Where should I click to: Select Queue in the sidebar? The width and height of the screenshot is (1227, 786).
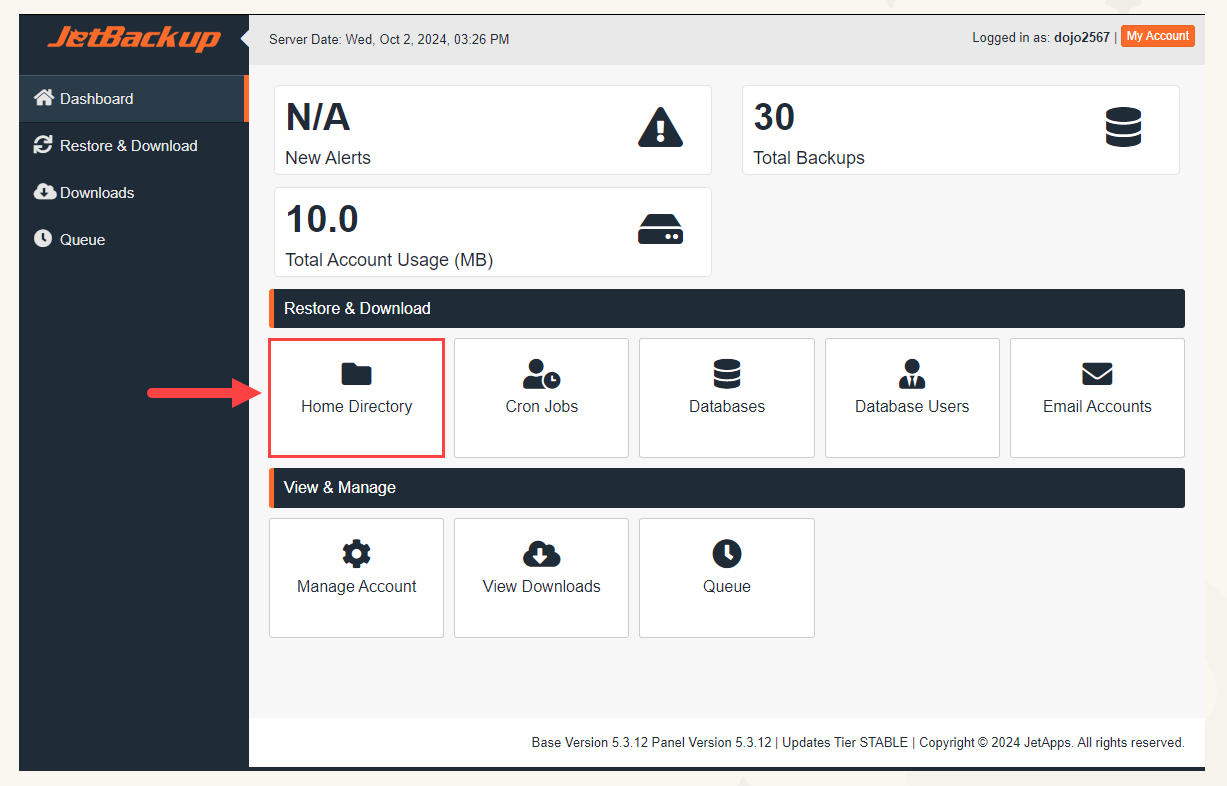(80, 239)
